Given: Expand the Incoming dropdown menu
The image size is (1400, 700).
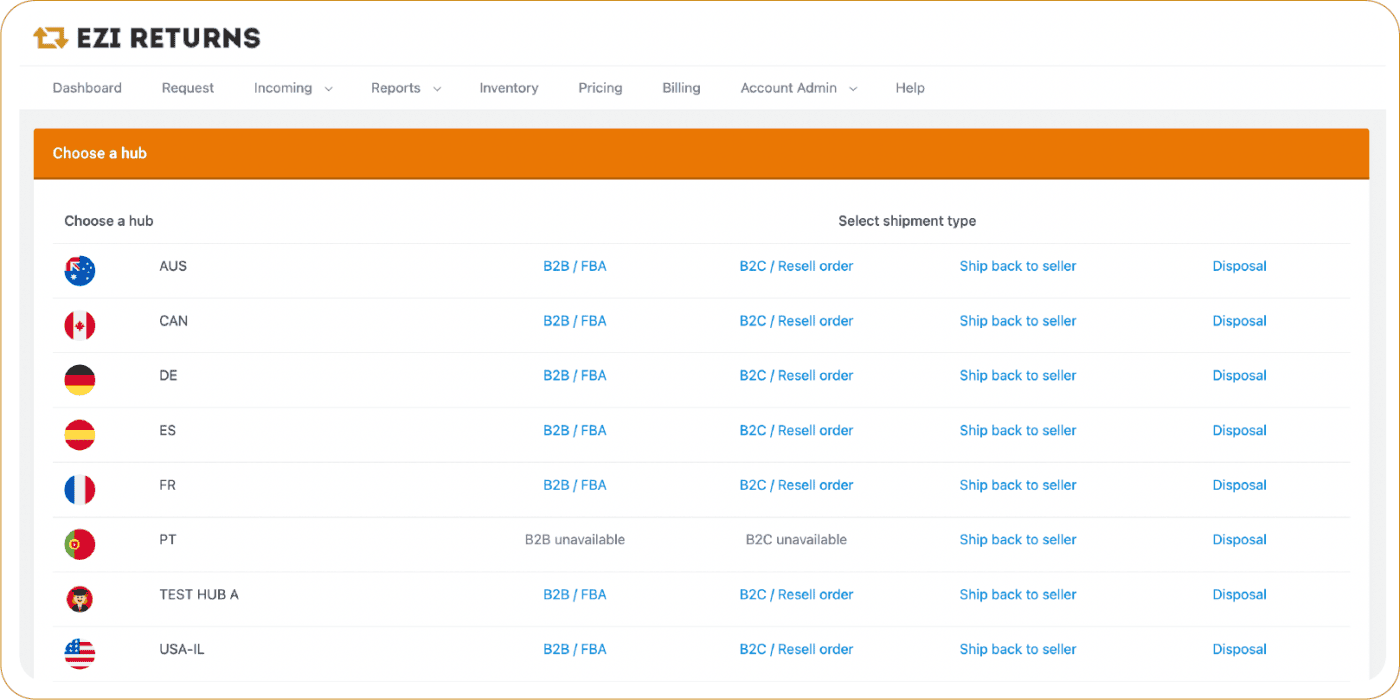Looking at the screenshot, I should pos(292,88).
